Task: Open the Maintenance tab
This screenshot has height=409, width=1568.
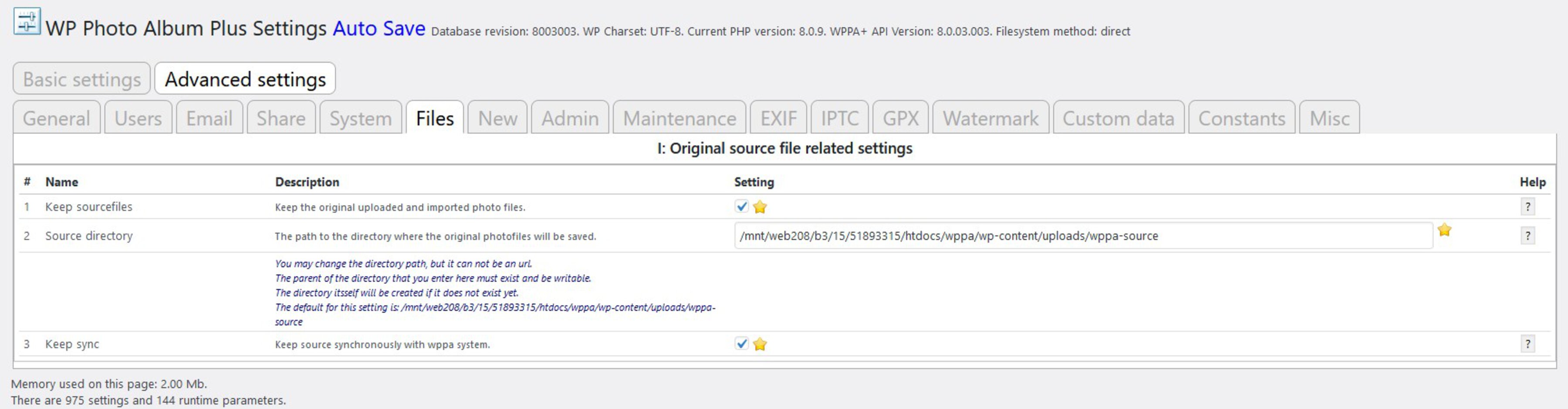Action: (x=679, y=118)
